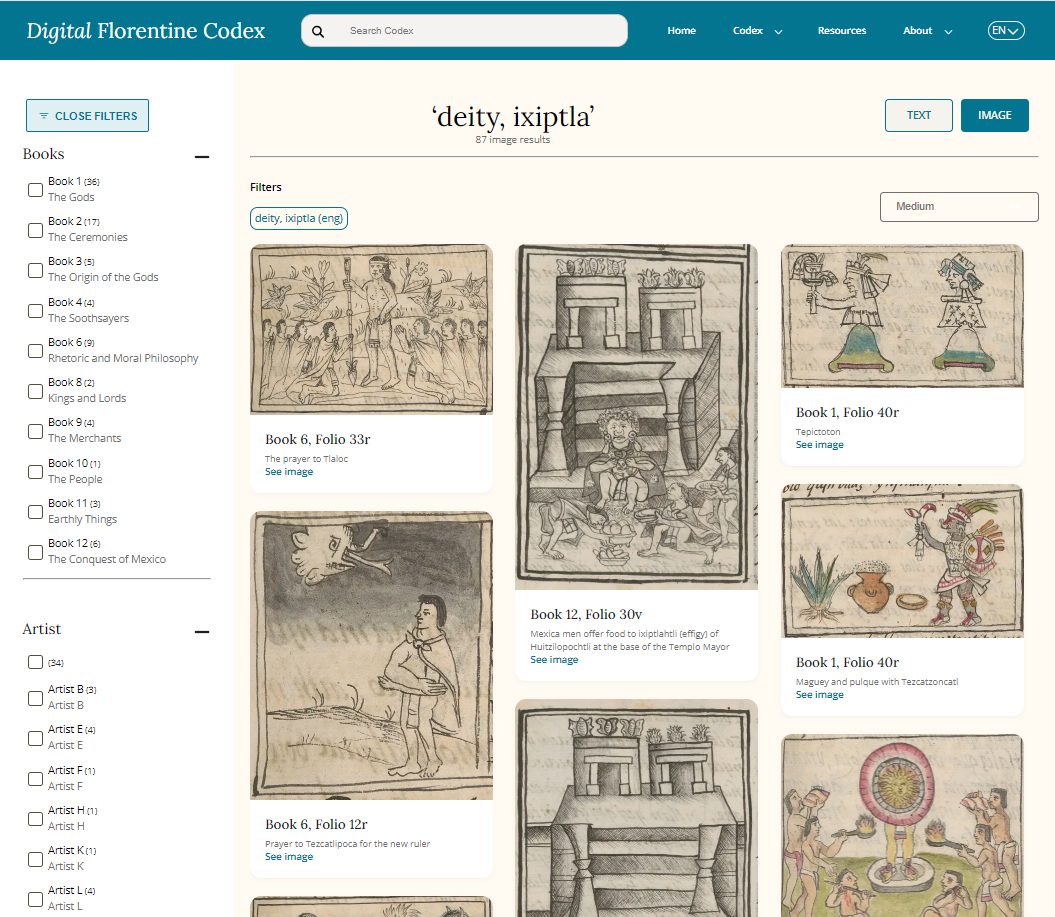Open See image link for Tepictoton
The image size is (1055, 917).
click(820, 445)
